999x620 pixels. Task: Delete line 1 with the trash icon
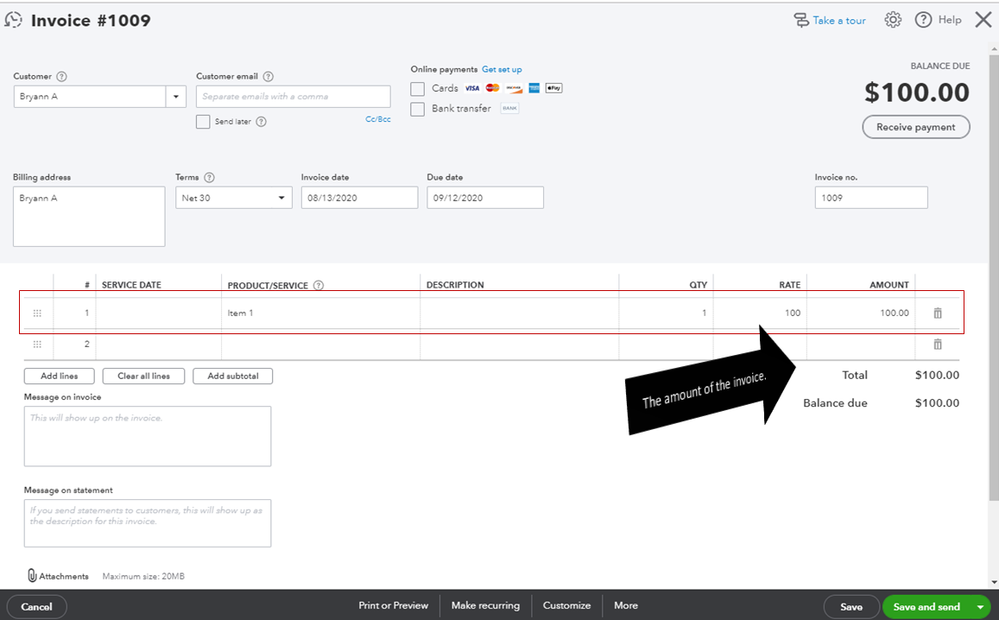point(937,313)
